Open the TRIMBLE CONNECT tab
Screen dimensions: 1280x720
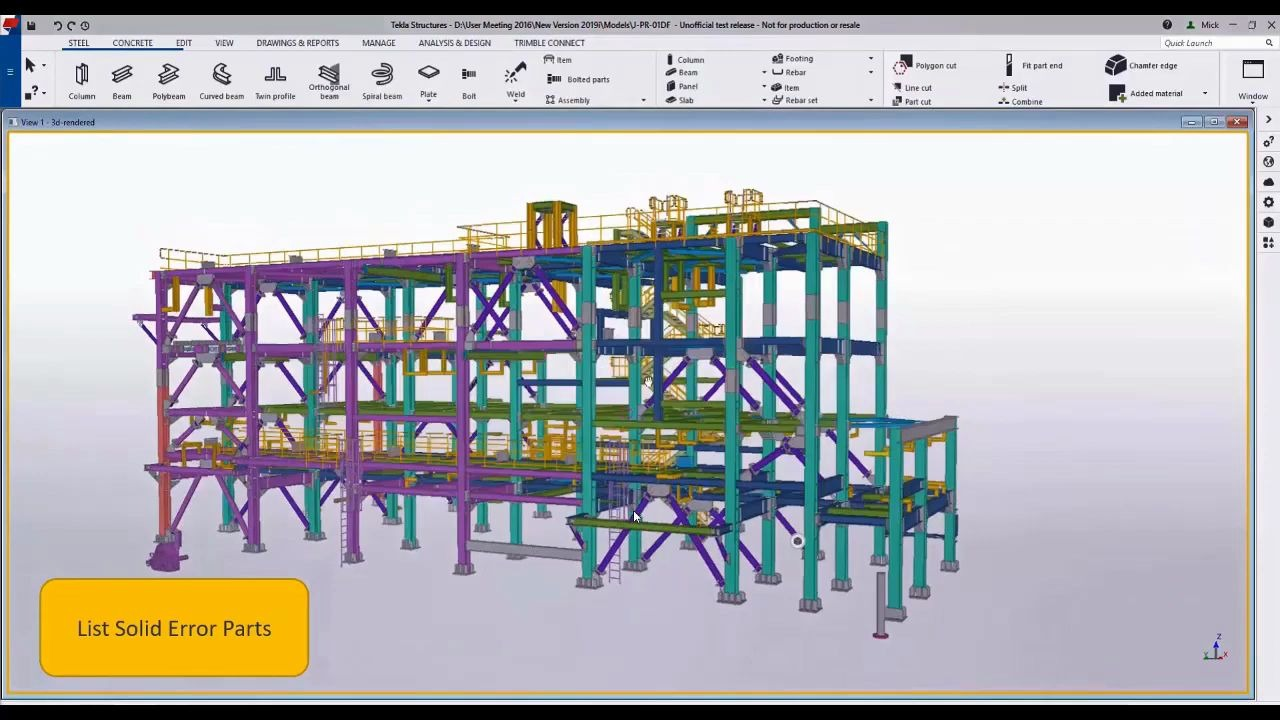coord(549,43)
